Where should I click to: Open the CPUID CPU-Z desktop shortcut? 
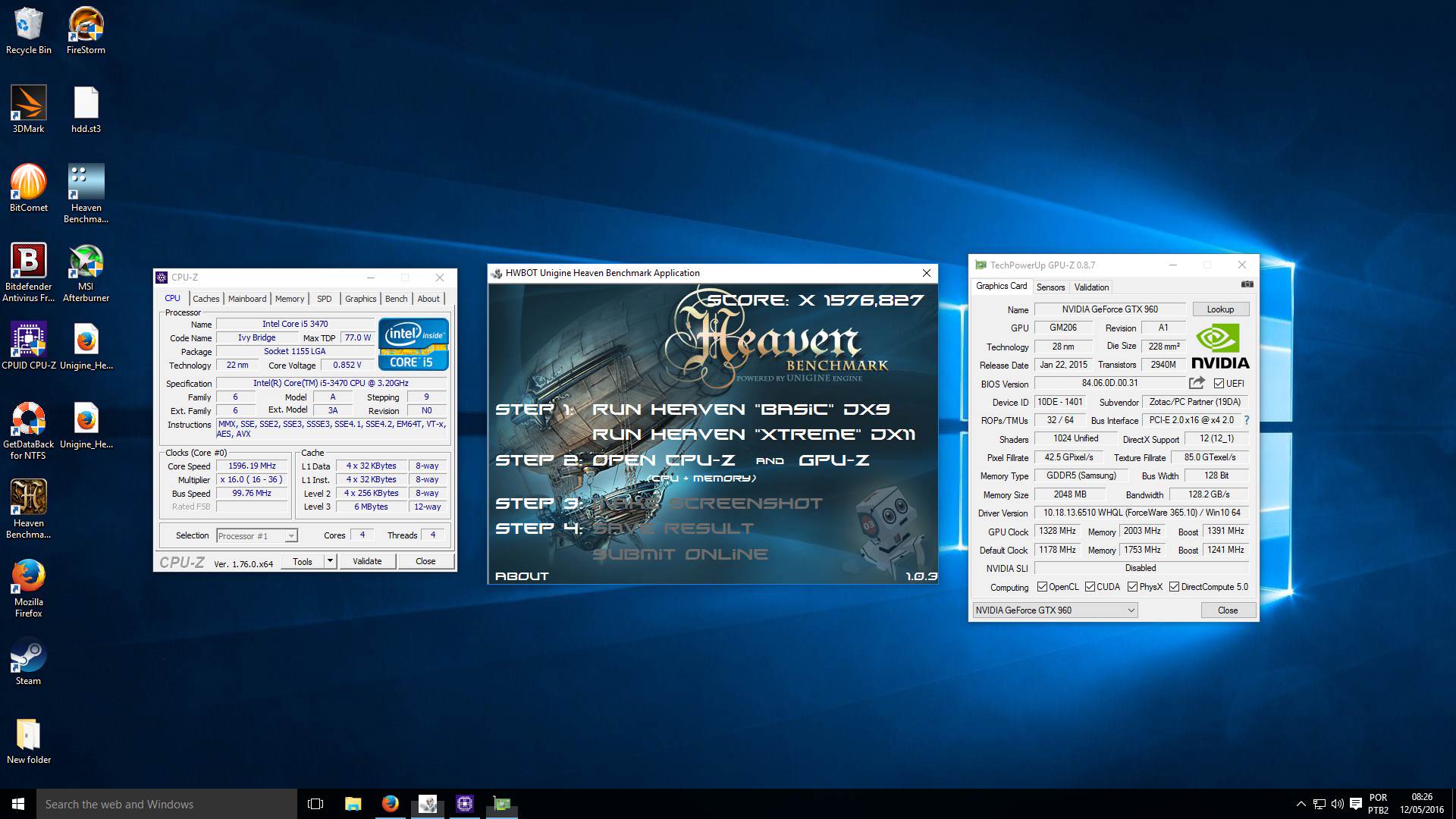(29, 347)
